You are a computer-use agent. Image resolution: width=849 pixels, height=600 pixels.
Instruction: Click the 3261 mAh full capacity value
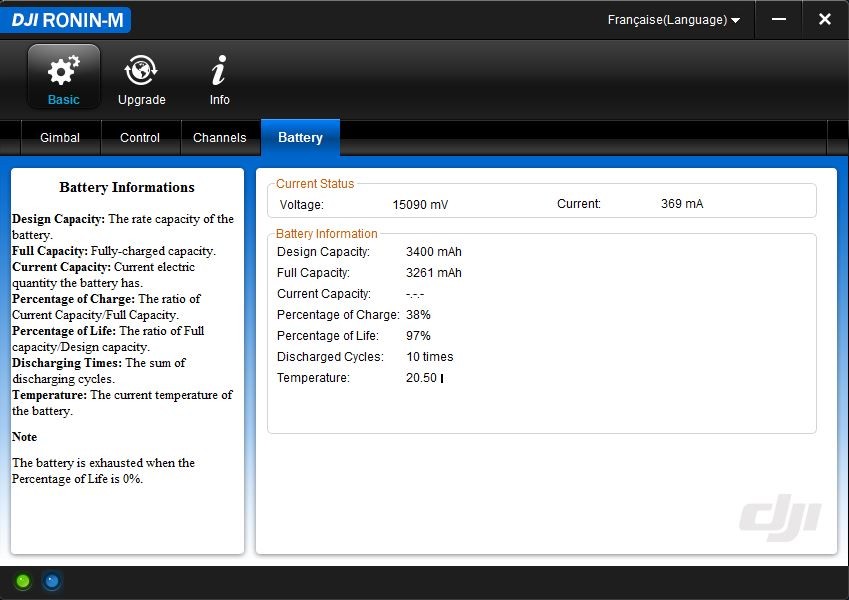pos(434,273)
